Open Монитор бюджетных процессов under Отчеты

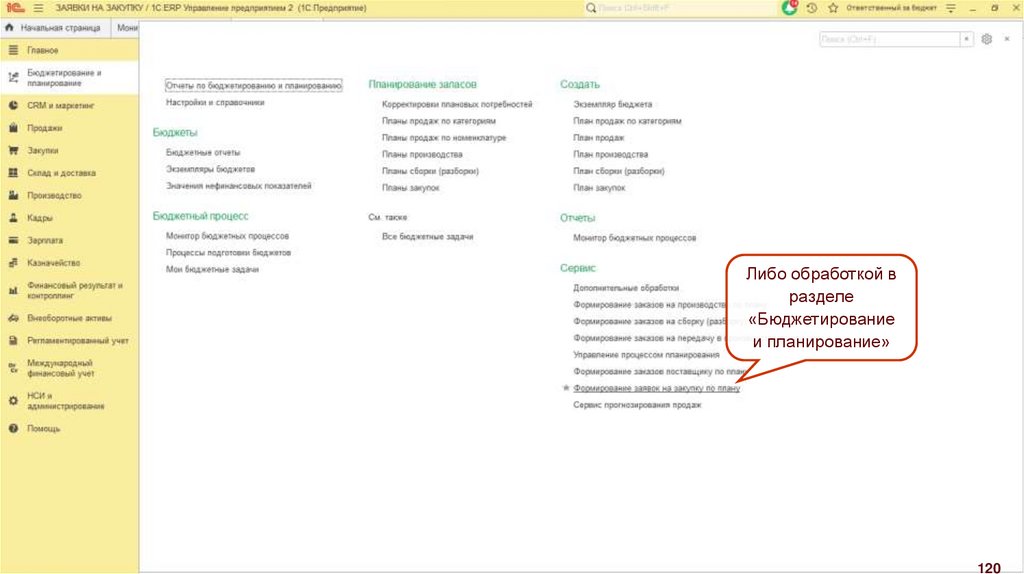tap(635, 238)
